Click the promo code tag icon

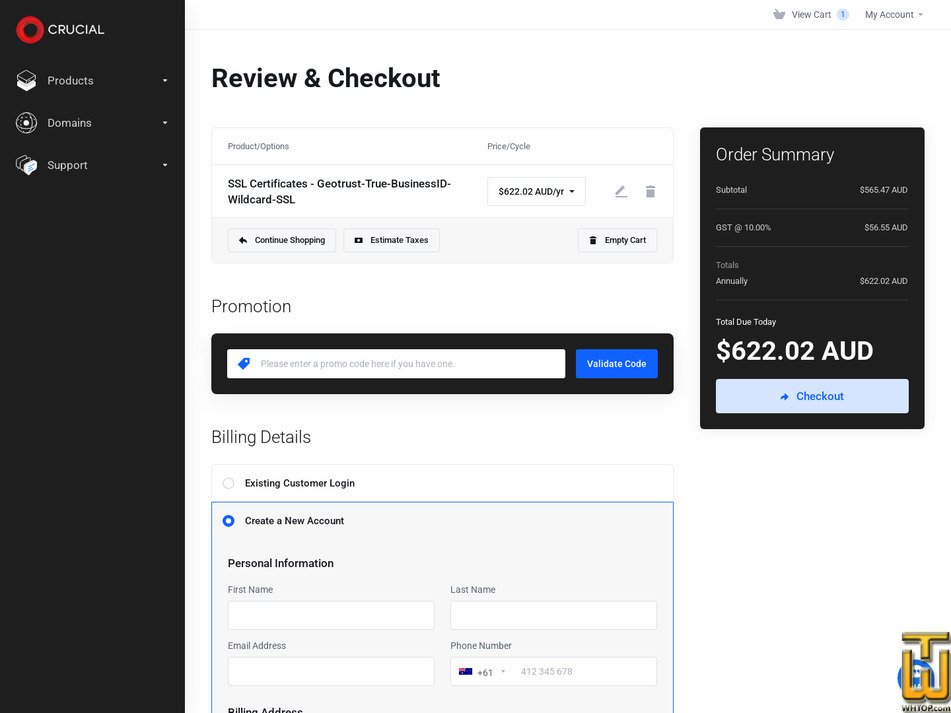click(x=244, y=364)
